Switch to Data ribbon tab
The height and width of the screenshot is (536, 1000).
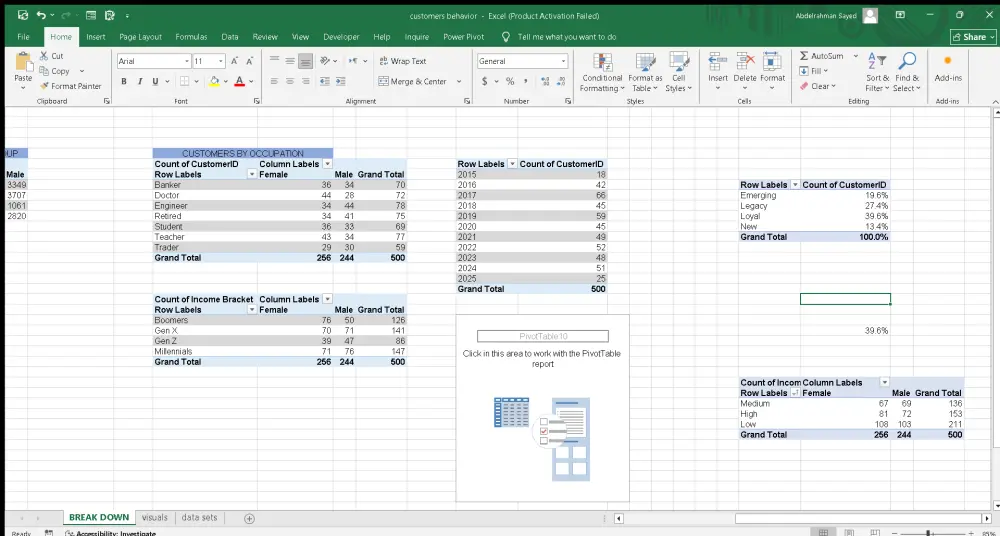pyautogui.click(x=230, y=37)
